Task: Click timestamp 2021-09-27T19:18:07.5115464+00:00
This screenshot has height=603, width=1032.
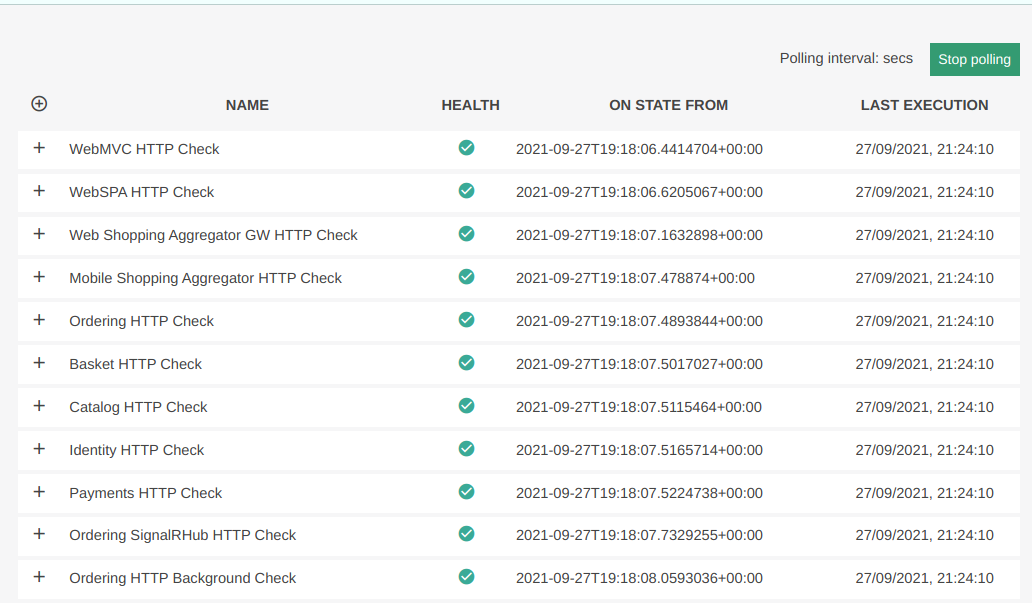Action: 638,407
